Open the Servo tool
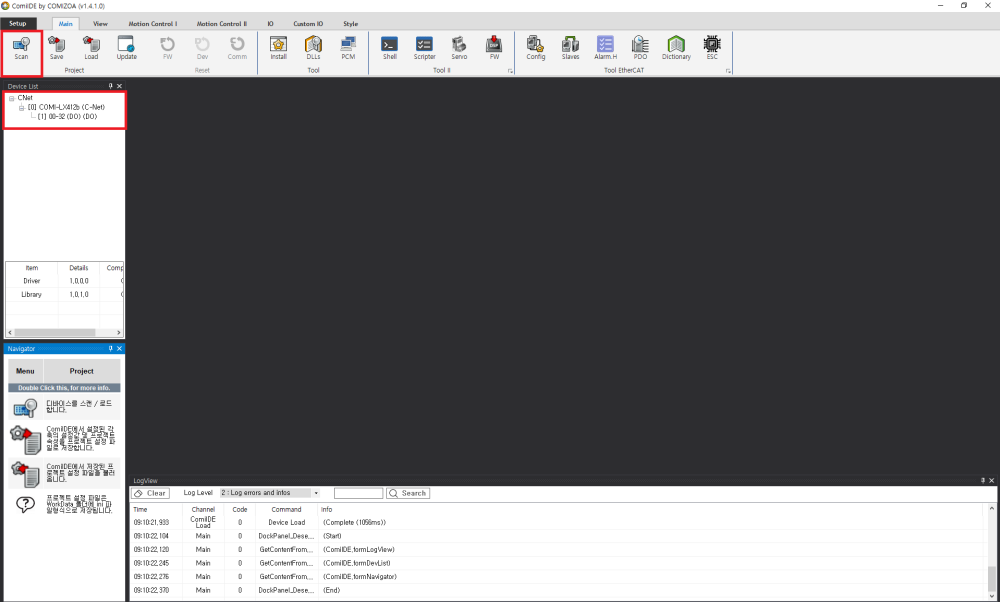The image size is (1000, 602). click(459, 46)
